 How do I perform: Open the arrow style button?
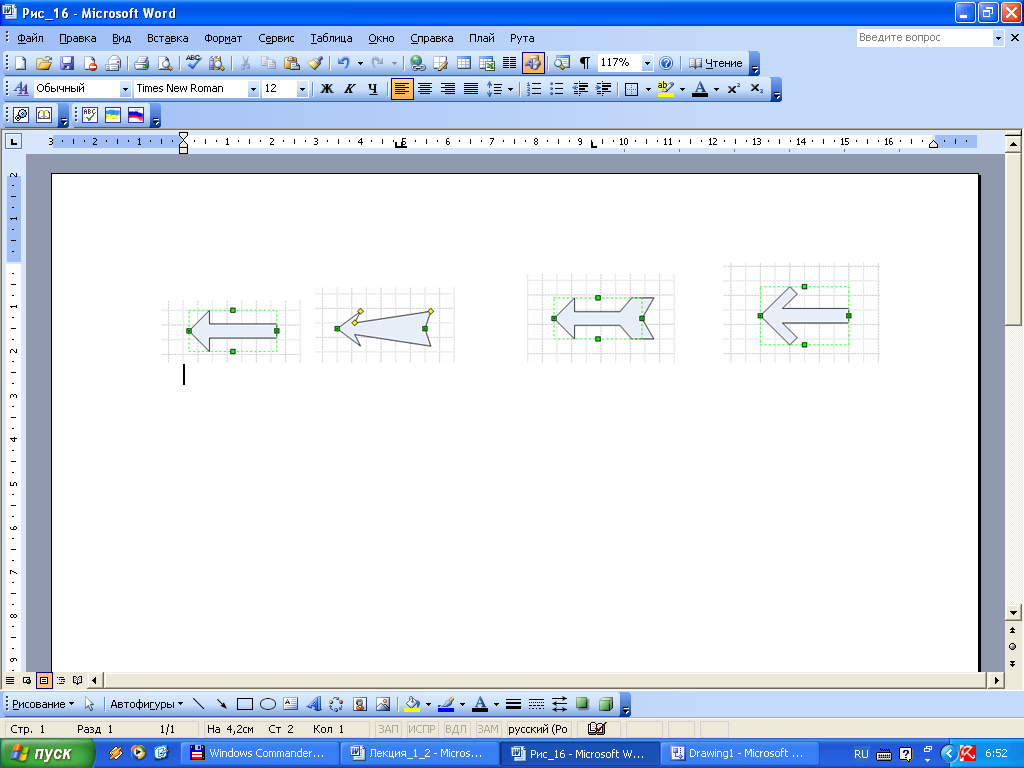pyautogui.click(x=559, y=704)
